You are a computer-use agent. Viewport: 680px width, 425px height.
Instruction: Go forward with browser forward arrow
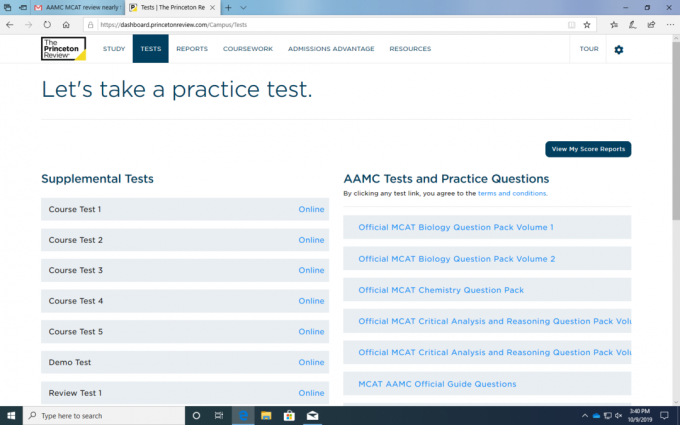point(29,25)
